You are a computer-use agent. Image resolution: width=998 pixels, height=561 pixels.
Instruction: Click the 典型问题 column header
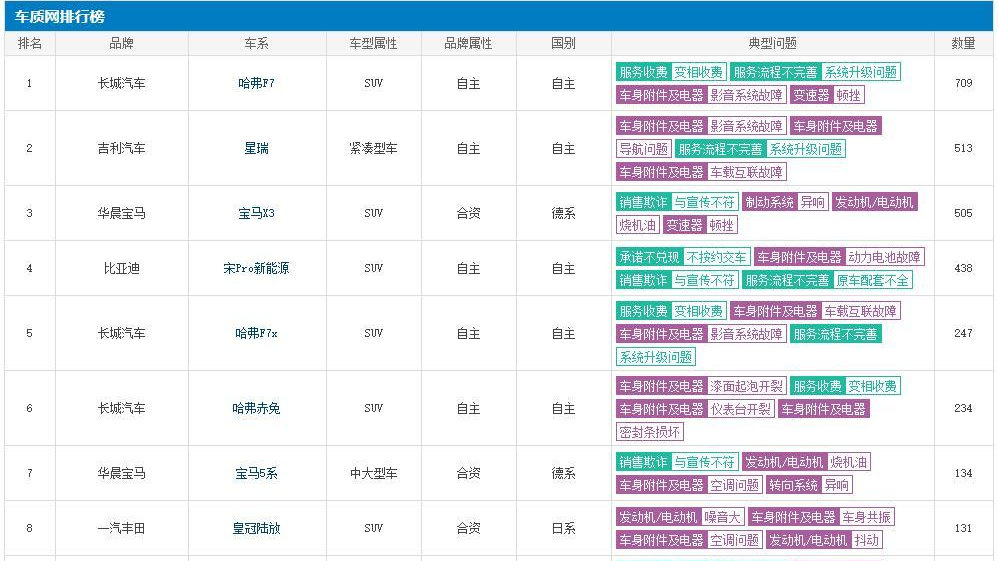click(773, 43)
